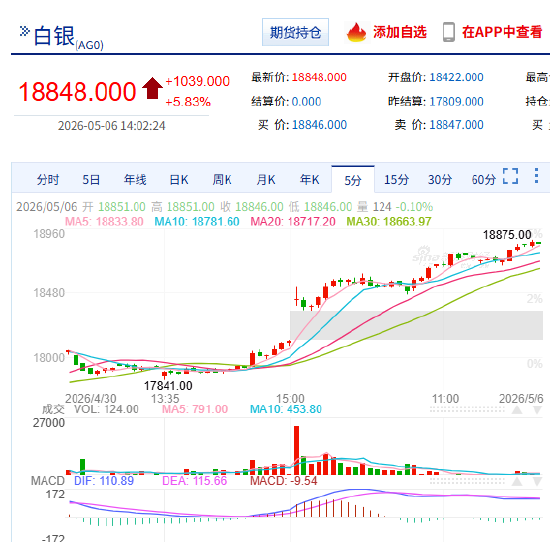Image resolution: width=550 pixels, height=542 pixels.
Task: Click the high price label 18875.00
Action: [x=507, y=235]
